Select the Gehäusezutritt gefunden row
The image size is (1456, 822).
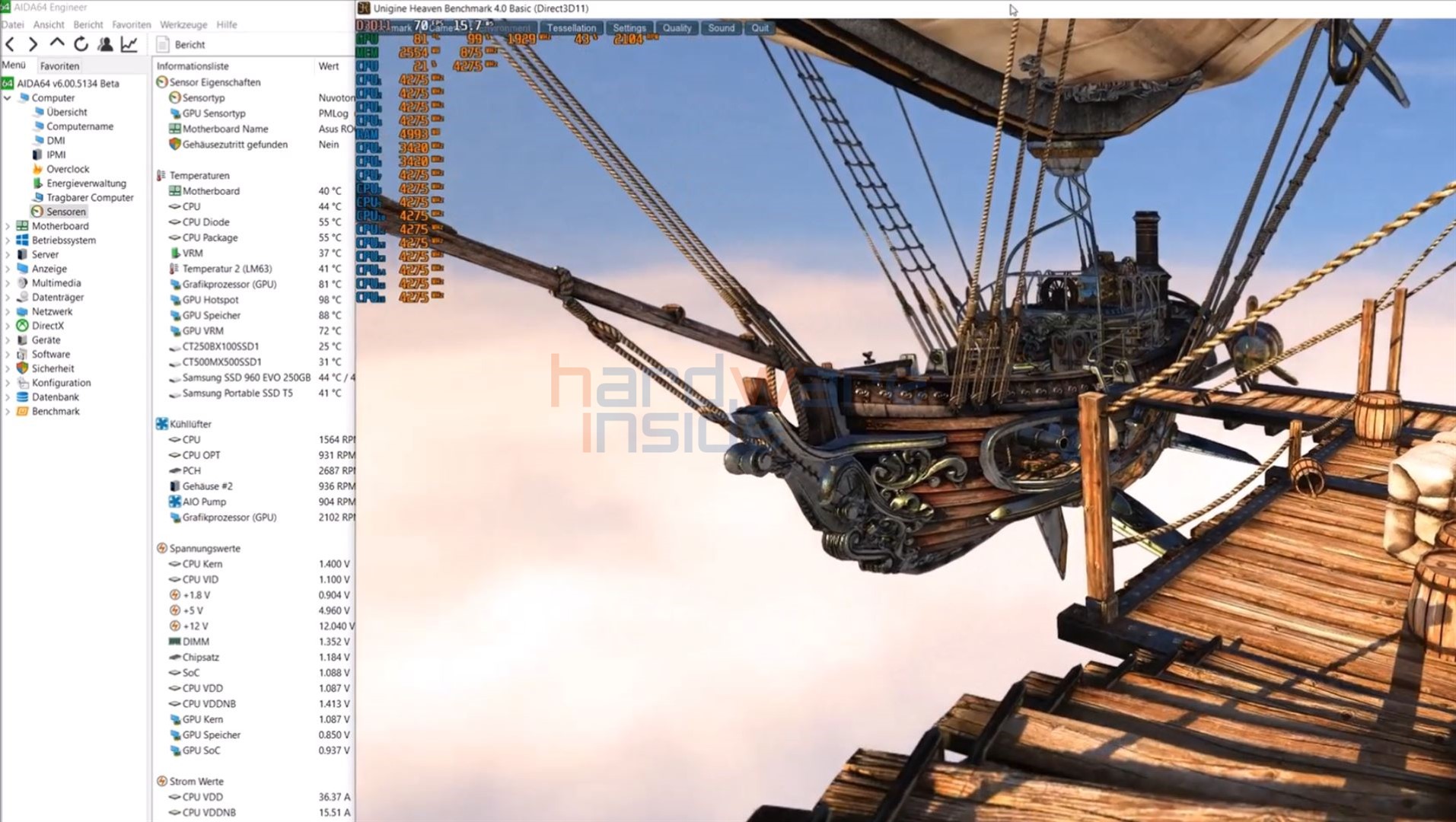(255, 145)
